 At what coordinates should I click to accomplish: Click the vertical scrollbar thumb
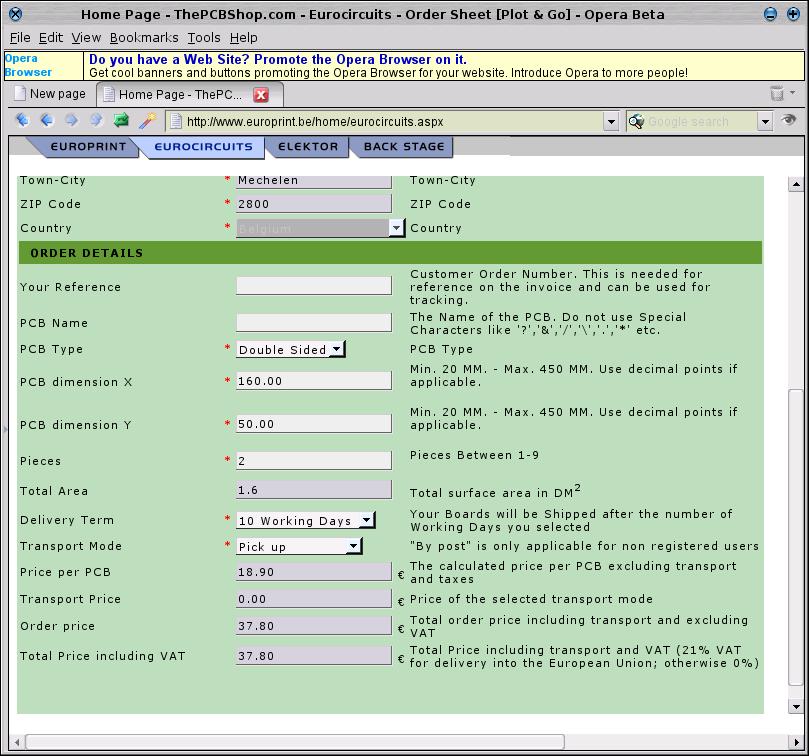pos(796,537)
